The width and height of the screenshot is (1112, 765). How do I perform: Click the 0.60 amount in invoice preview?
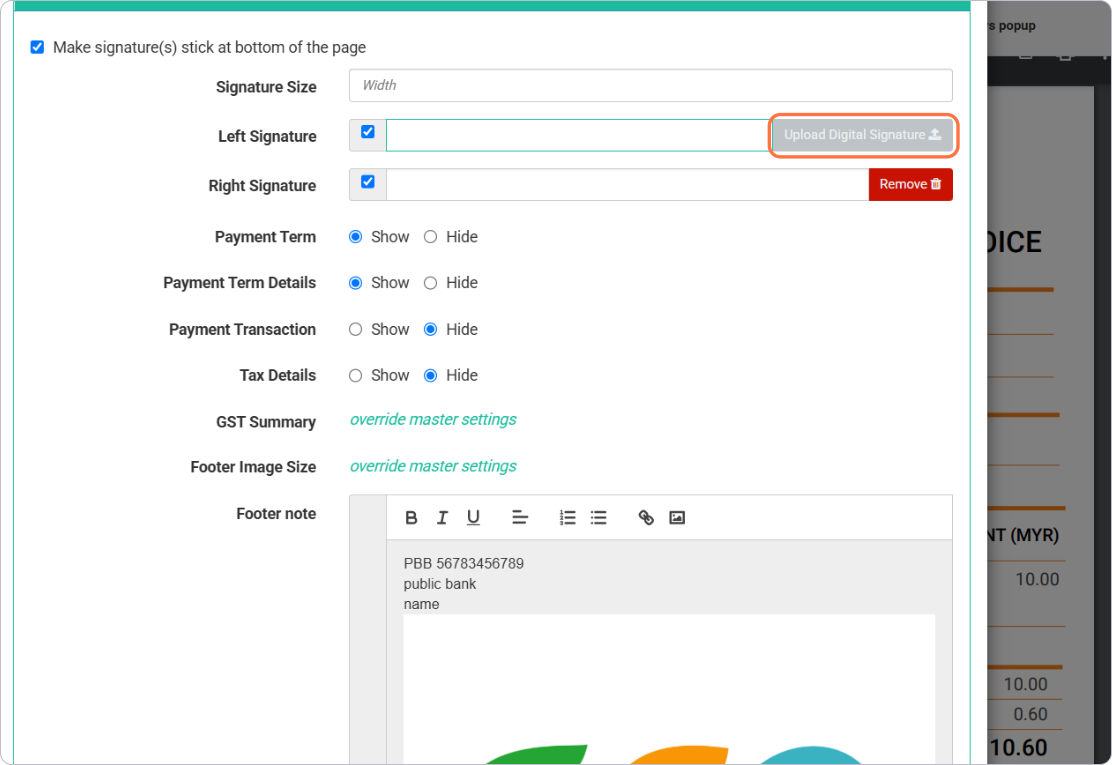click(x=1030, y=714)
